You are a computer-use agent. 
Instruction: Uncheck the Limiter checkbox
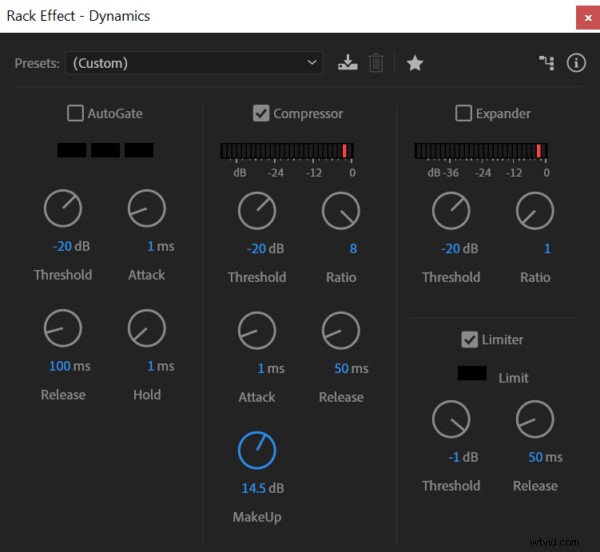[x=469, y=340]
